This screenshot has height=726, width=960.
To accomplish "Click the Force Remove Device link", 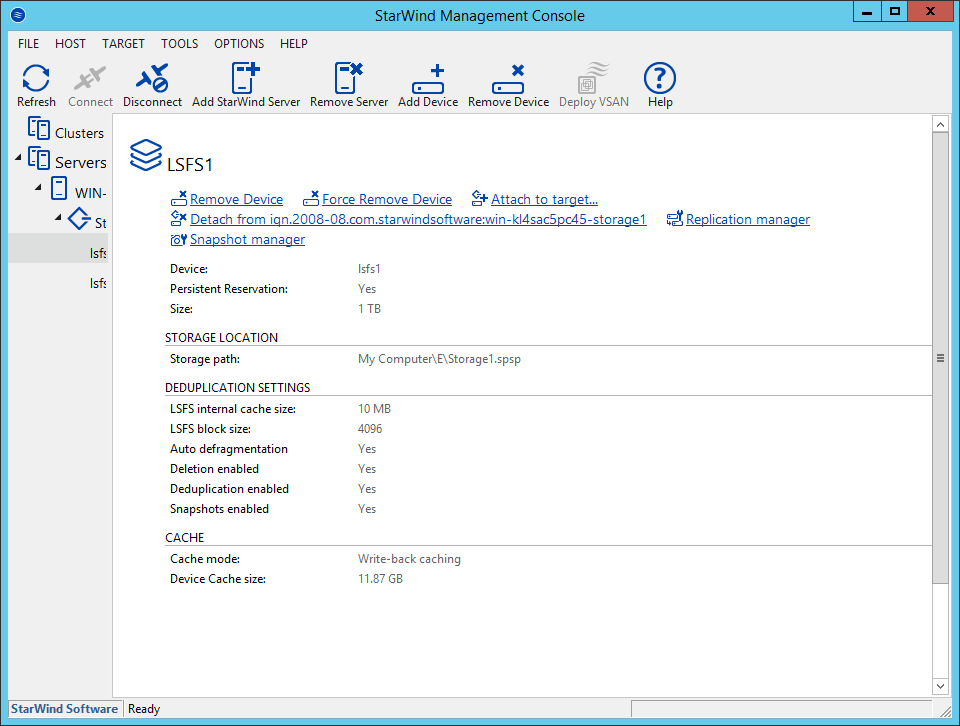I will pyautogui.click(x=387, y=199).
